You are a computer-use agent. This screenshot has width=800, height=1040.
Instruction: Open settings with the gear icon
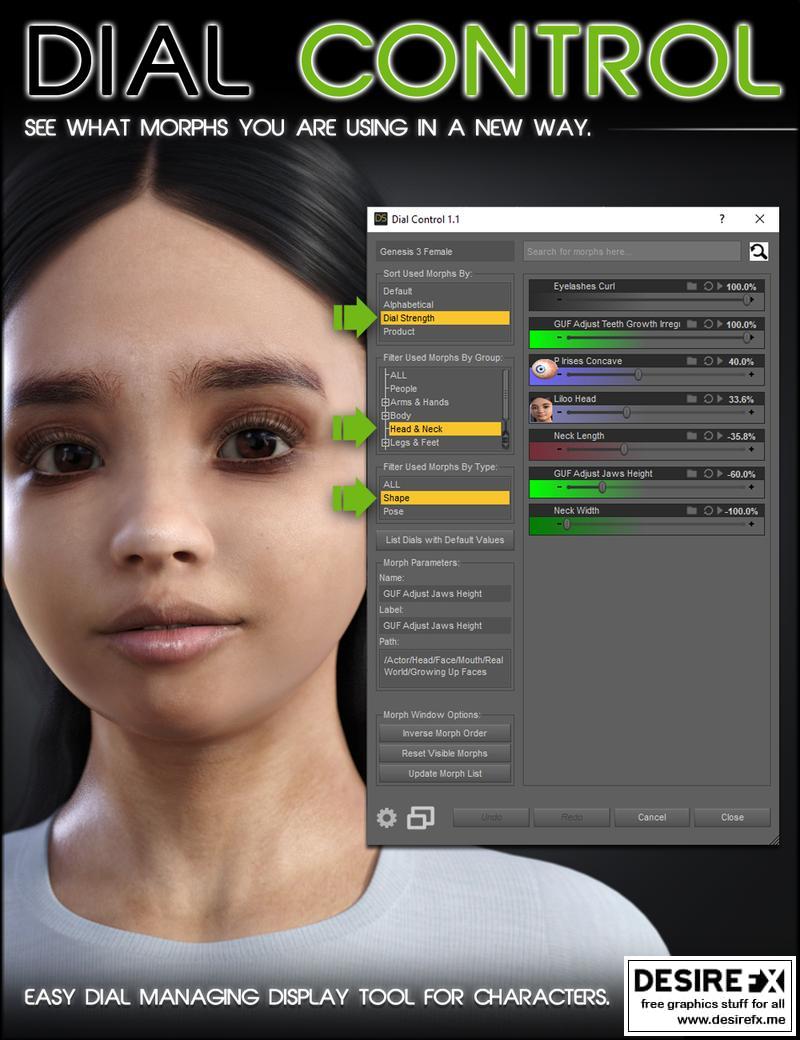[x=387, y=818]
